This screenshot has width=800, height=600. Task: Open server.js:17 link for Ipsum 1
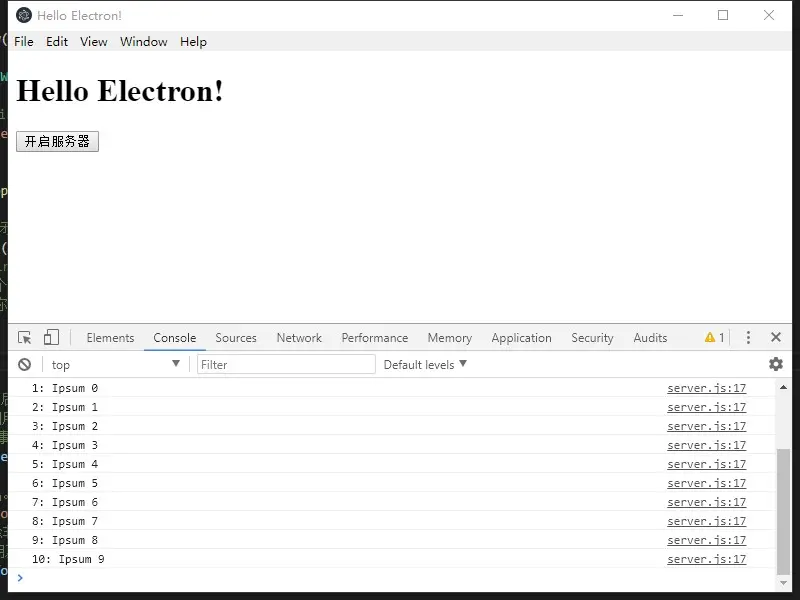(x=706, y=407)
